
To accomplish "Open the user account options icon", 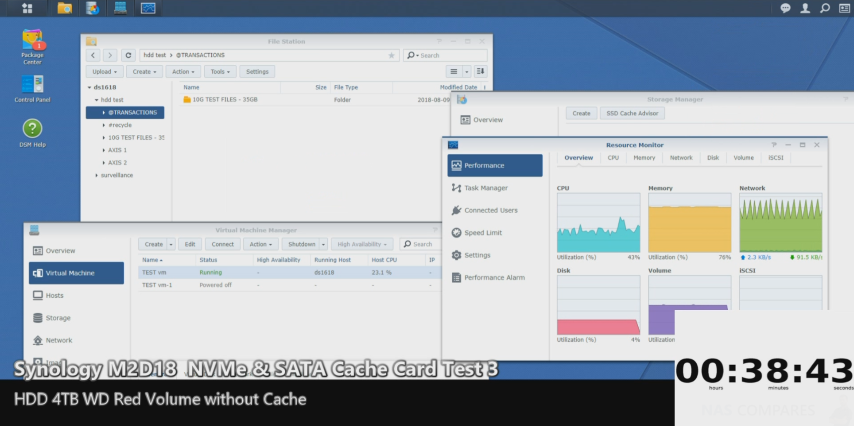I will tap(805, 8).
